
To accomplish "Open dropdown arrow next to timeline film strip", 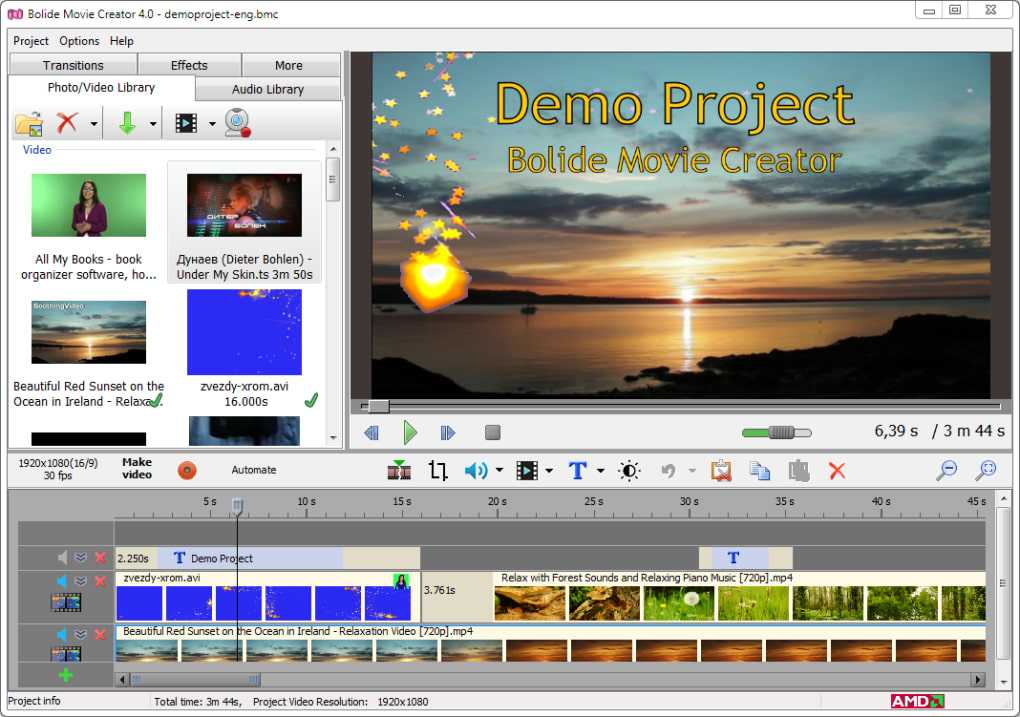I will coord(549,470).
